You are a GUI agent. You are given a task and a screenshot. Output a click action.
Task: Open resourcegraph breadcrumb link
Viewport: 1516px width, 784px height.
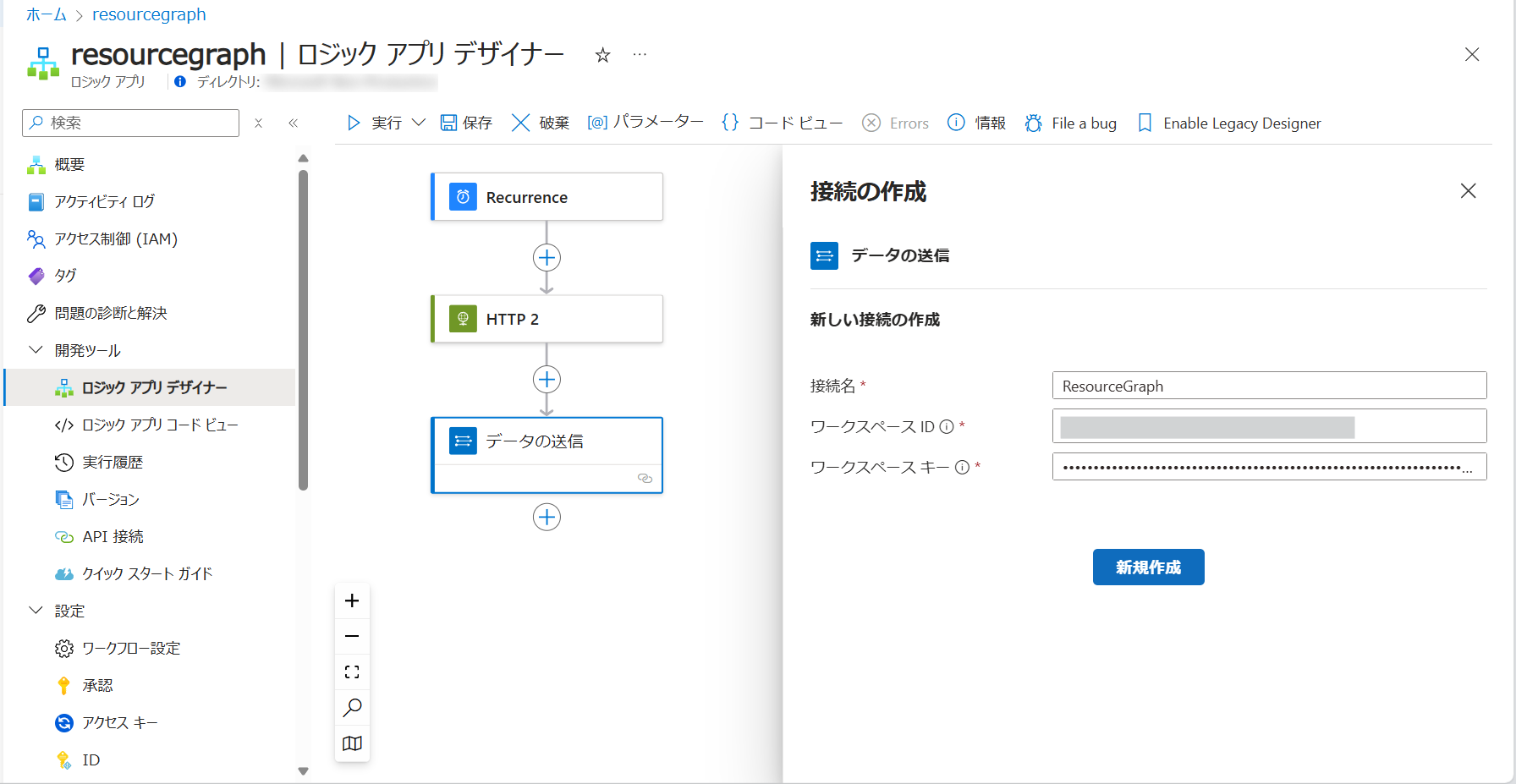[149, 14]
